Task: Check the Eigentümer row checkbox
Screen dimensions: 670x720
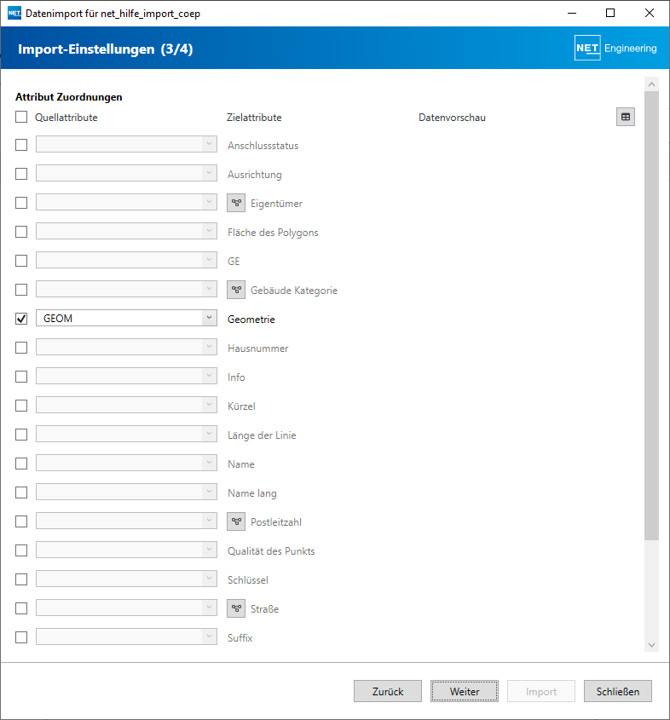Action: point(21,203)
